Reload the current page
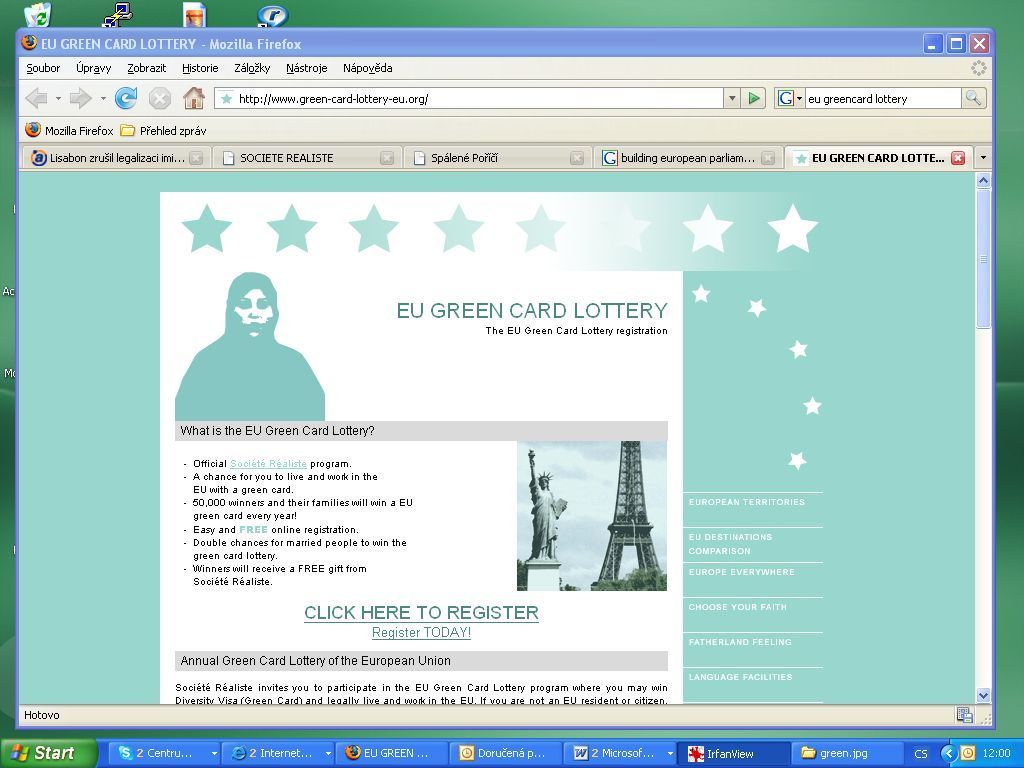The height and width of the screenshot is (768, 1024). pyautogui.click(x=126, y=99)
